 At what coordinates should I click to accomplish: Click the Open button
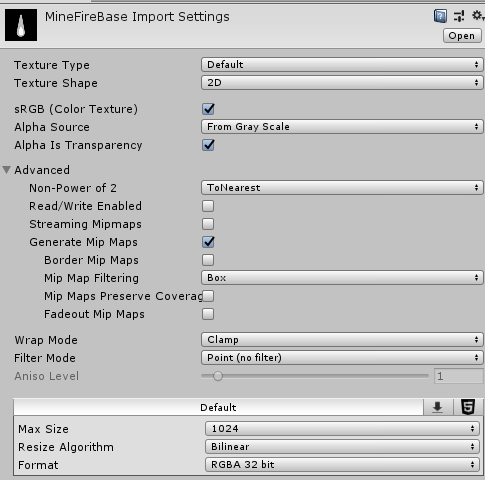coord(462,36)
